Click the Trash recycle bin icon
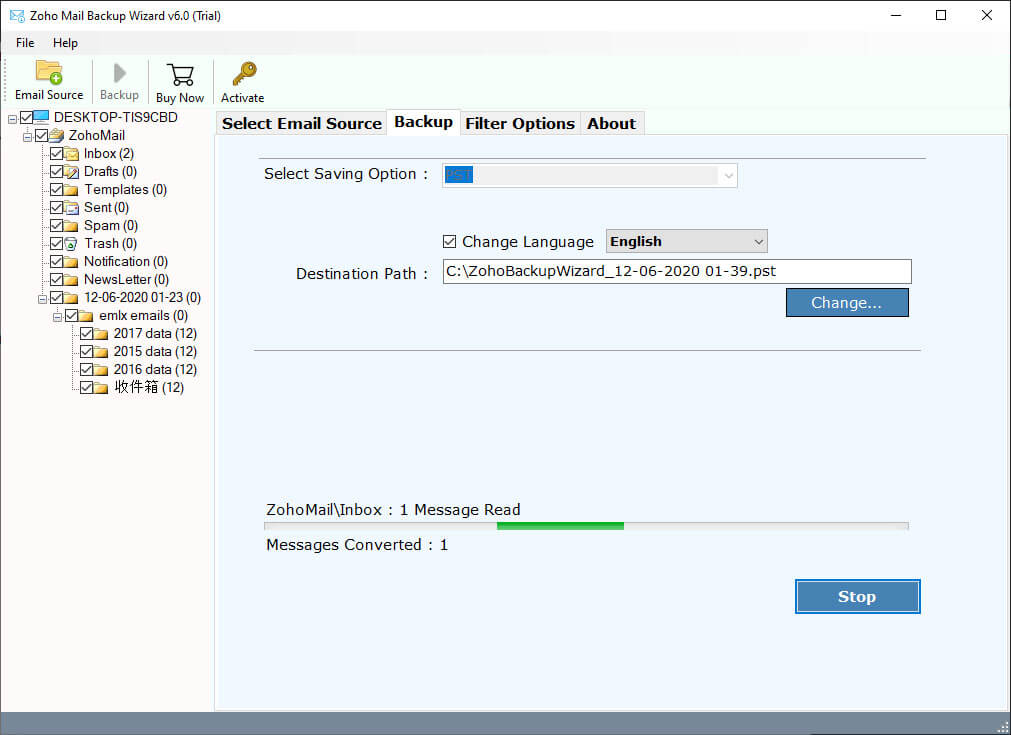The height and width of the screenshot is (735, 1011). 72,244
